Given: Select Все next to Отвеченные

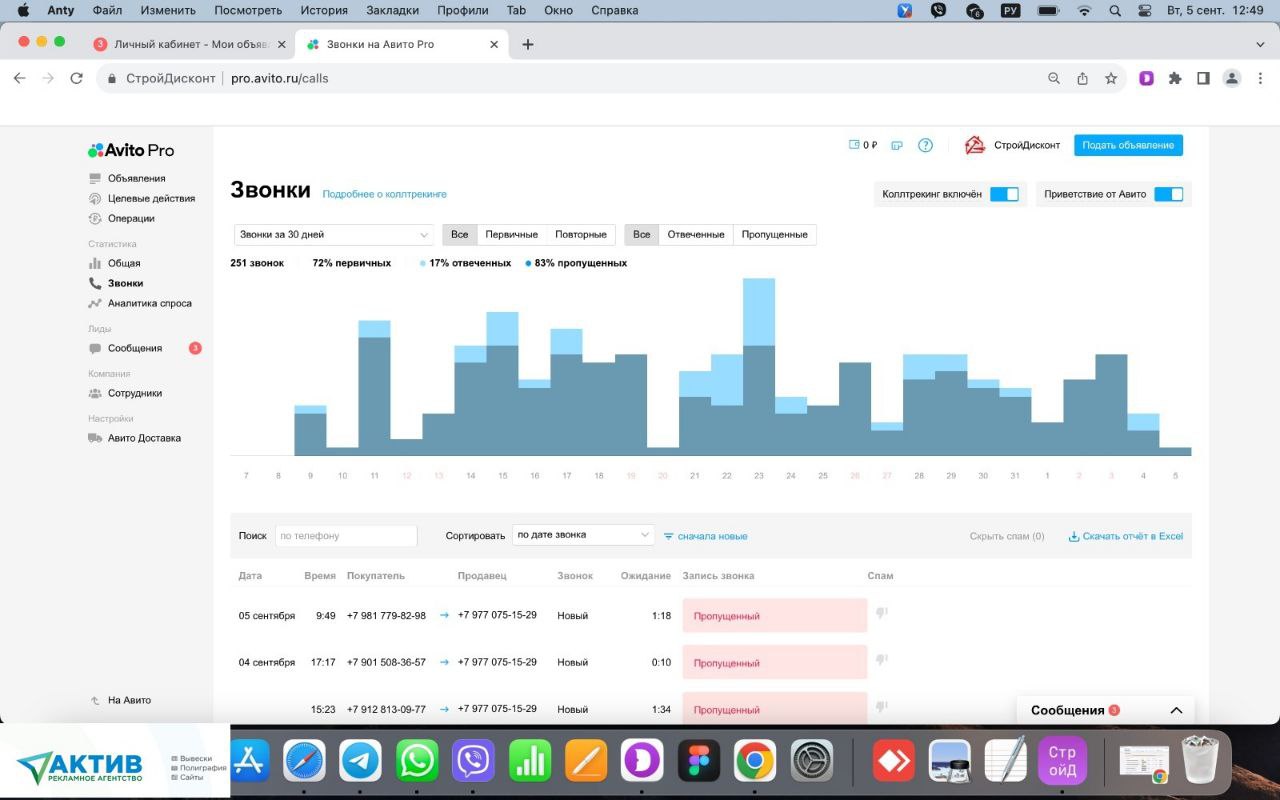Looking at the screenshot, I should click(642, 234).
